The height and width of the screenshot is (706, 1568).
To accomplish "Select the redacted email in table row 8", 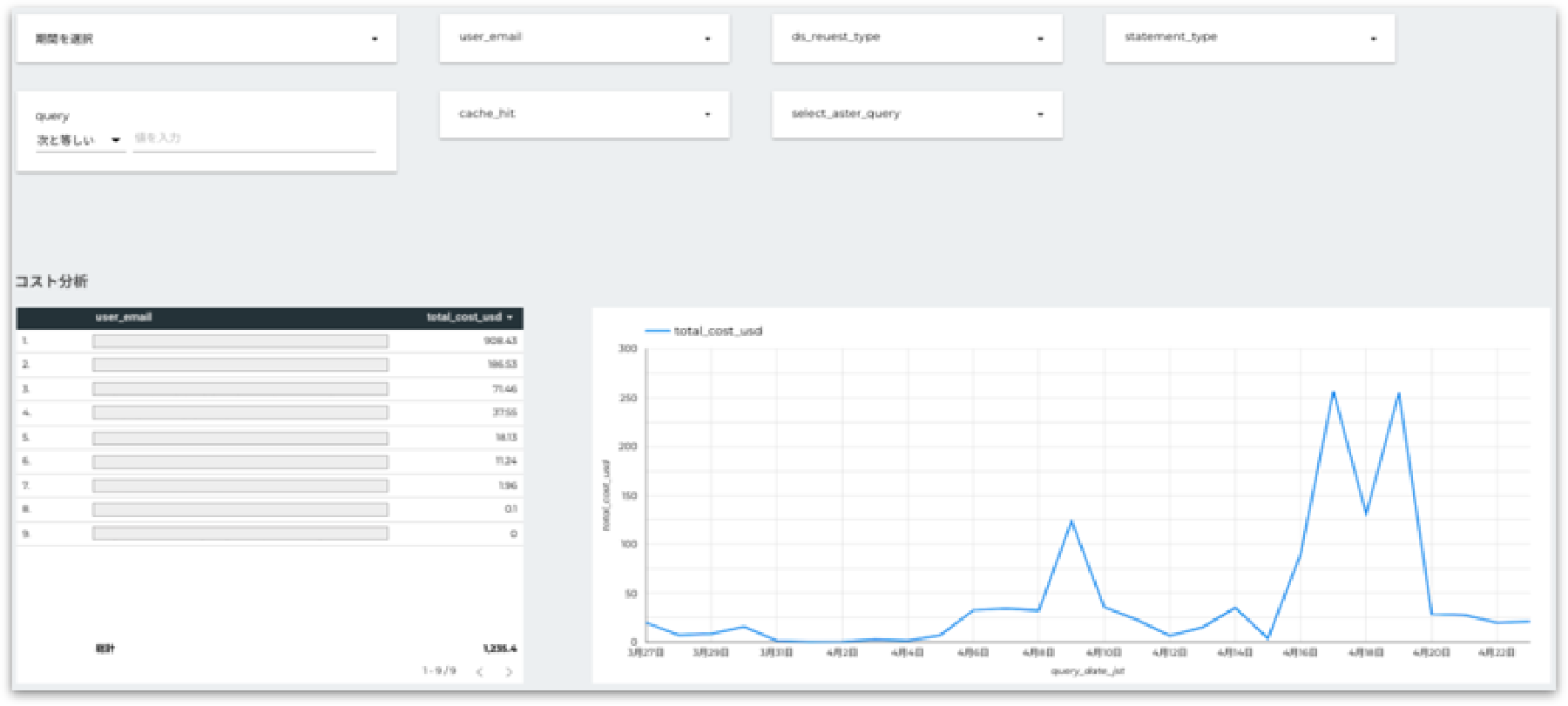I will 240,509.
